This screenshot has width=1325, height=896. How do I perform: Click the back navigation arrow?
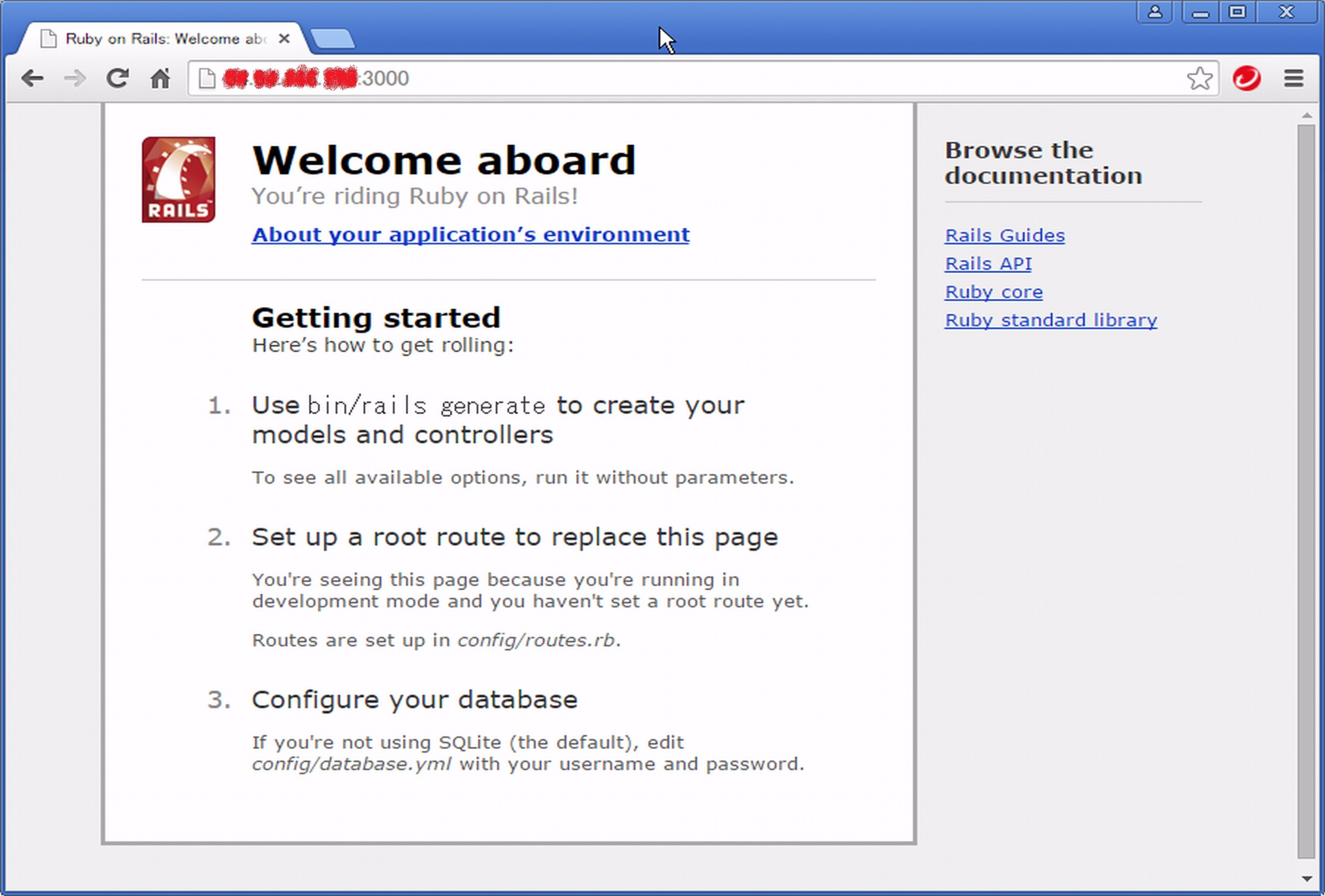pyautogui.click(x=33, y=79)
